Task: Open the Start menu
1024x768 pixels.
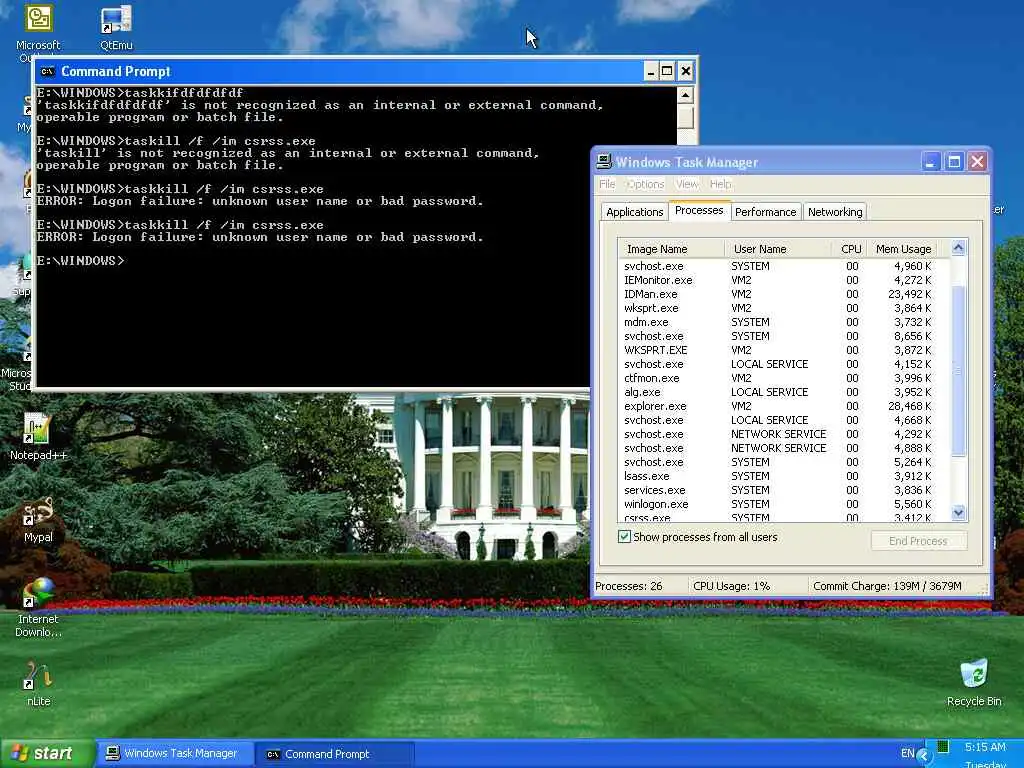Action: coord(46,754)
